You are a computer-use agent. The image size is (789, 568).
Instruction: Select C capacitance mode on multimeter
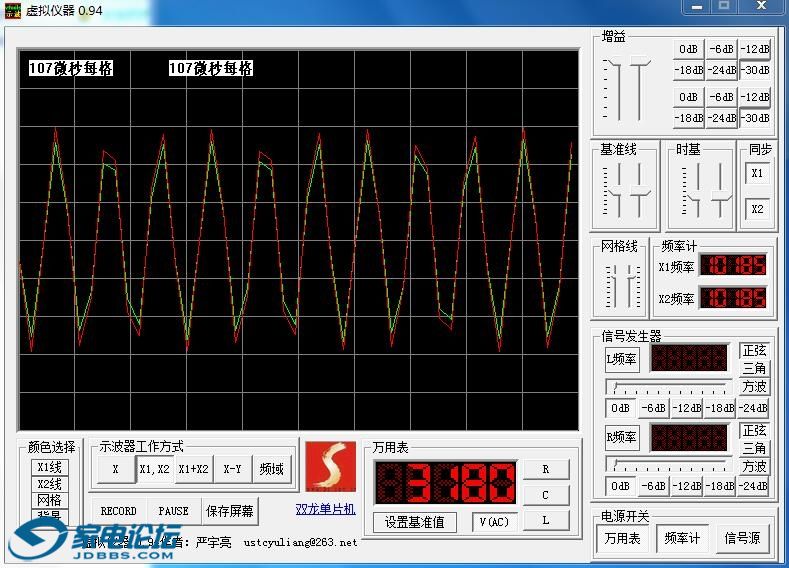click(546, 495)
